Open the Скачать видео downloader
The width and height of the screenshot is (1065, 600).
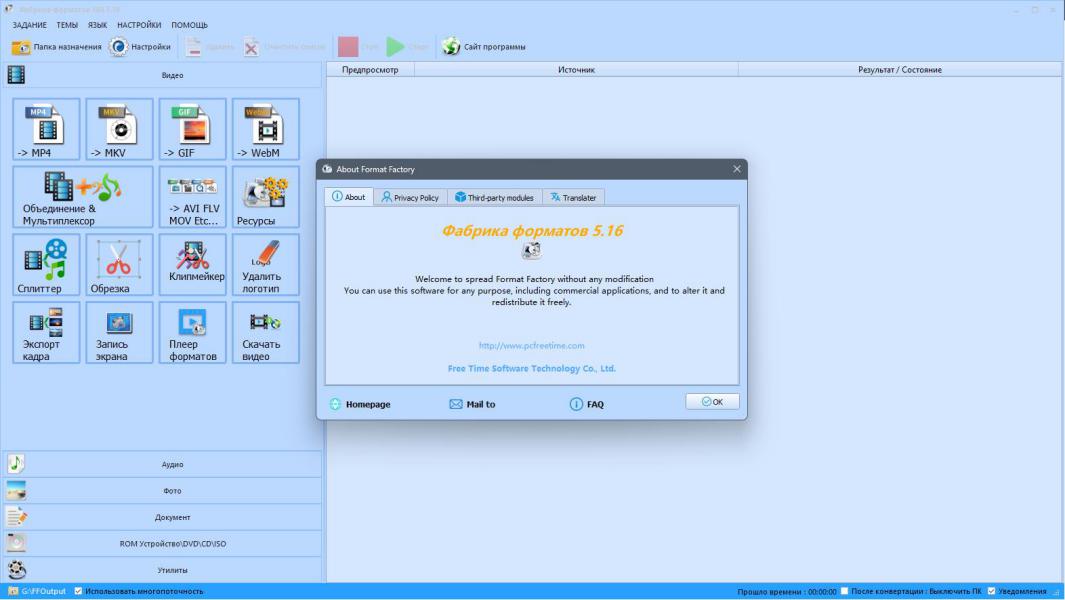point(266,333)
